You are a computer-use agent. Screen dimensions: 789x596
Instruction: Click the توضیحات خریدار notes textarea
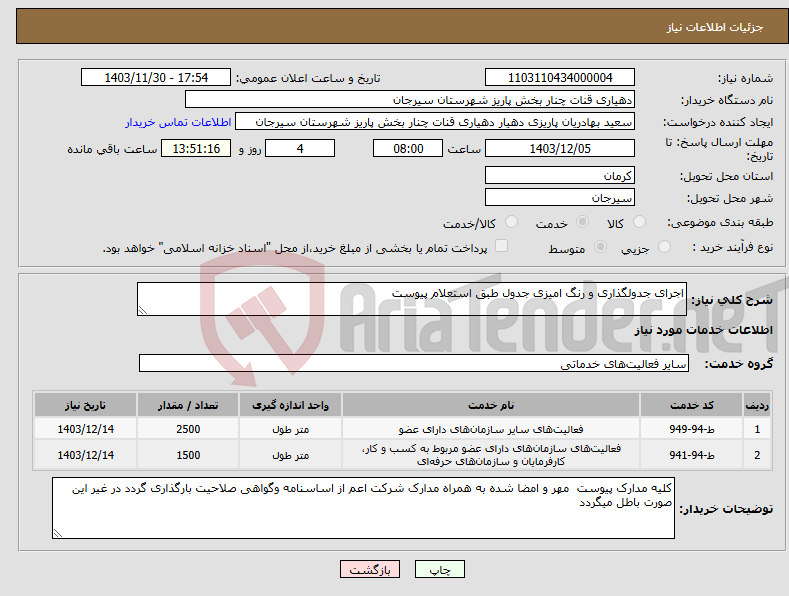[x=363, y=508]
